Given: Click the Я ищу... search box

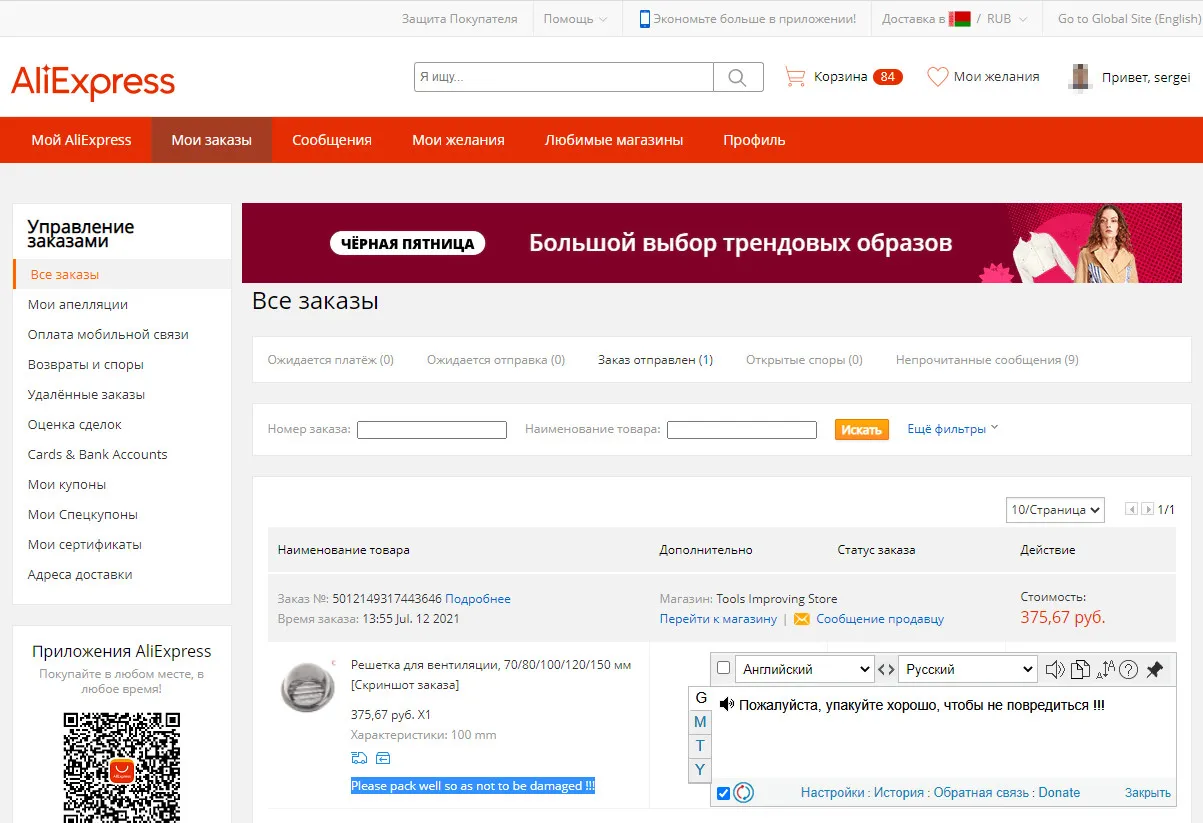Looking at the screenshot, I should pyautogui.click(x=564, y=77).
